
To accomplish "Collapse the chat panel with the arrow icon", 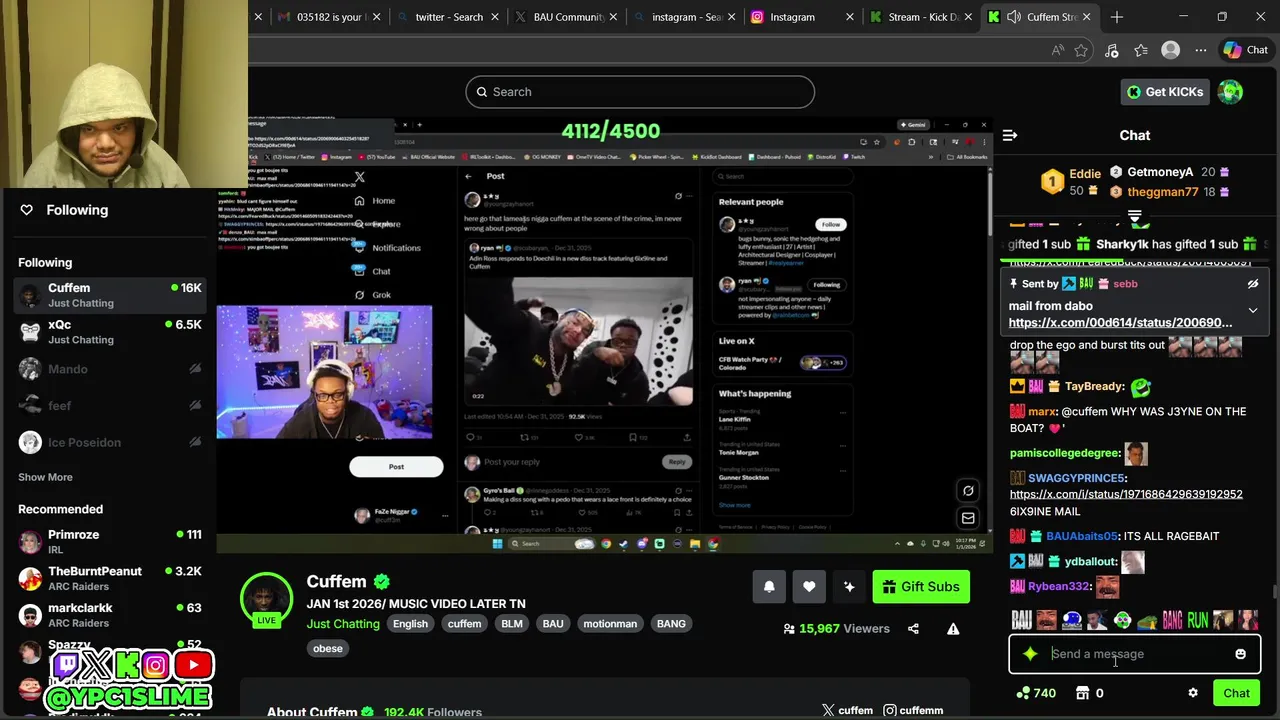I will tap(1010, 135).
